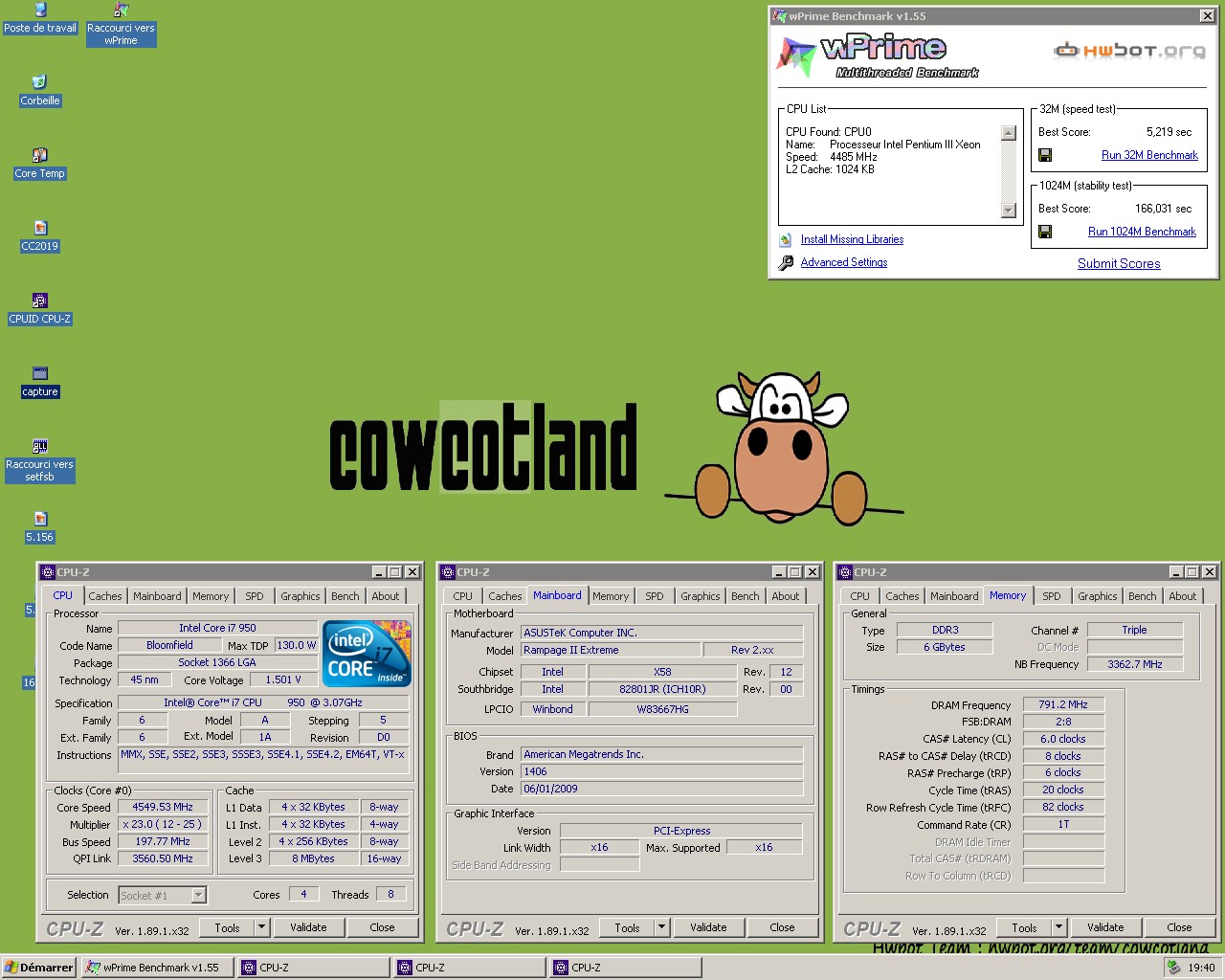This screenshot has height=980, width=1225.
Task: Click the Core Speed value 4549.53 MHz
Action: pyautogui.click(x=163, y=807)
